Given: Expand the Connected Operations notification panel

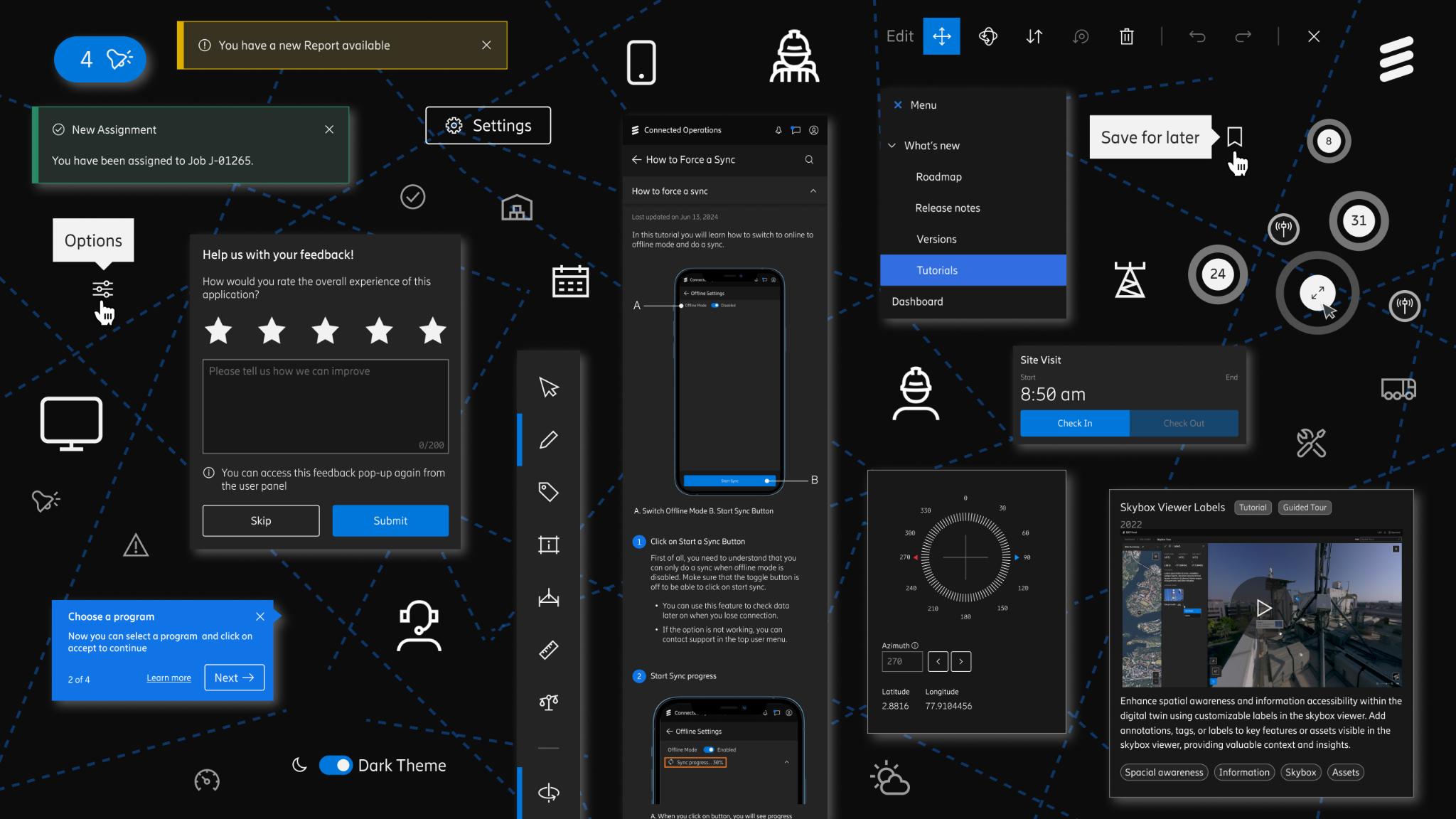Looking at the screenshot, I should 778,129.
